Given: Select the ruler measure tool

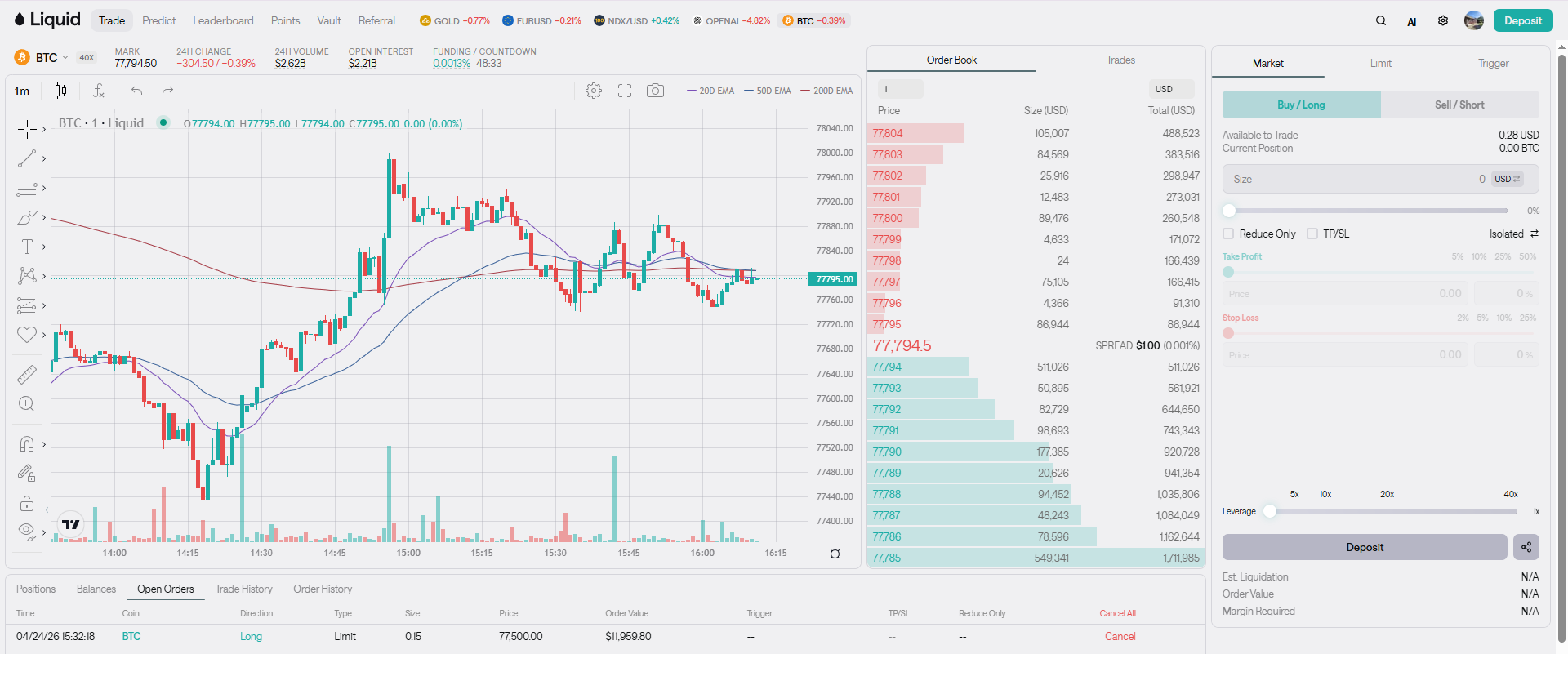Looking at the screenshot, I should [x=27, y=374].
